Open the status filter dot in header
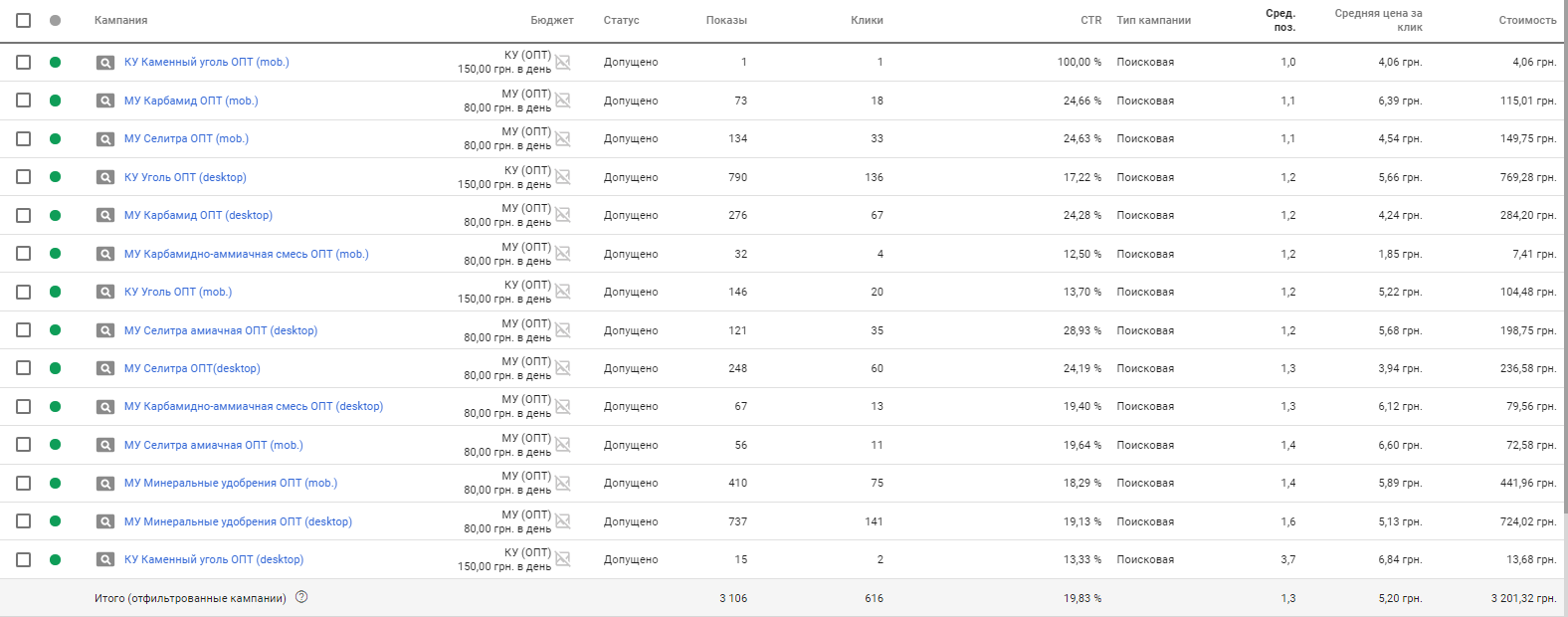This screenshot has height=617, width=1568. (x=55, y=20)
